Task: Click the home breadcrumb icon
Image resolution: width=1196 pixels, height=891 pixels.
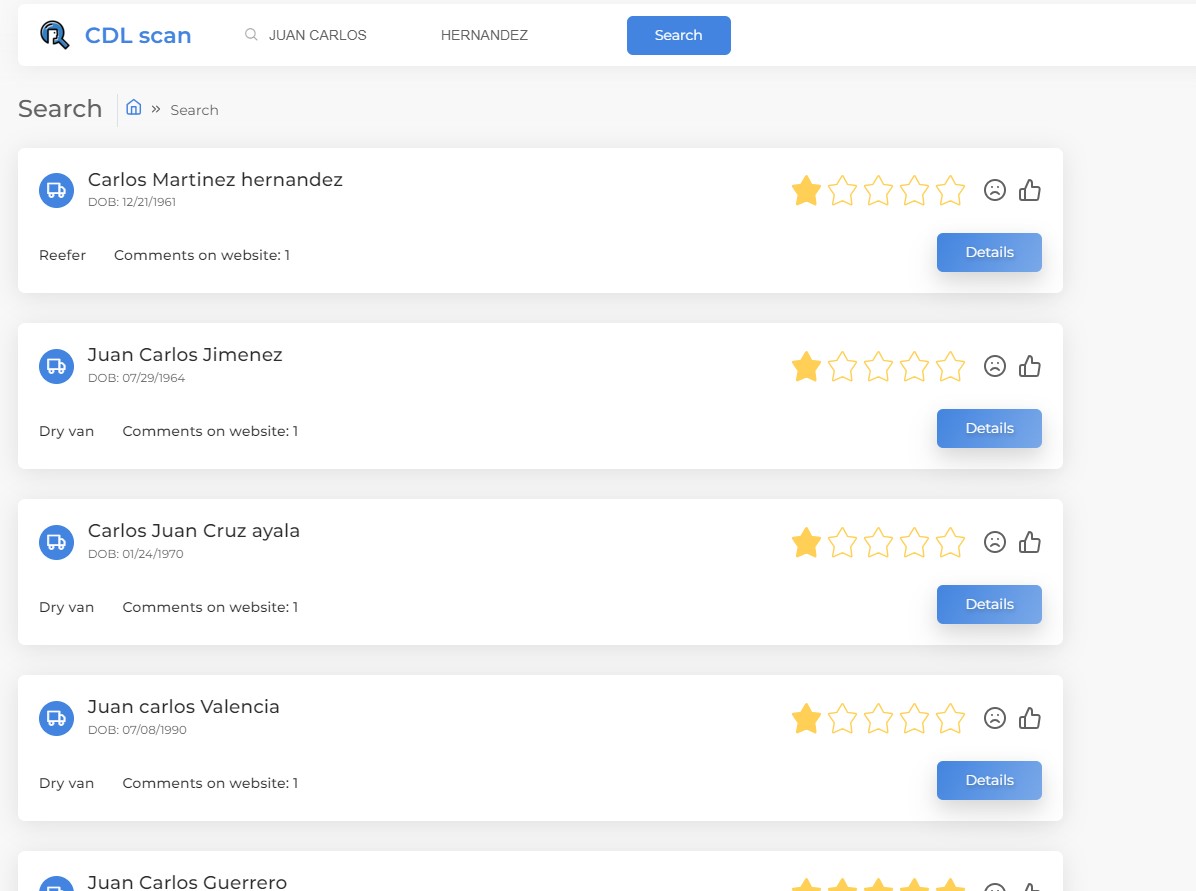Action: [133, 108]
